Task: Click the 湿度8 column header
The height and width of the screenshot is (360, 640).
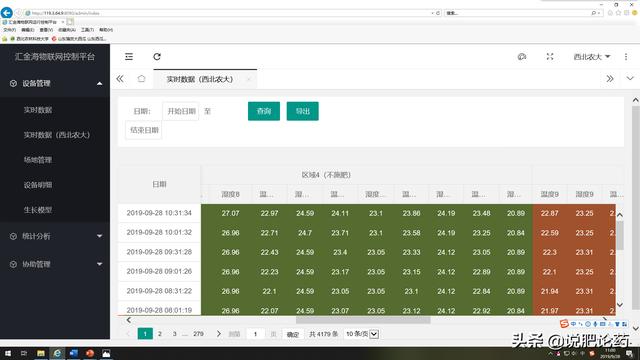Action: tap(231, 194)
